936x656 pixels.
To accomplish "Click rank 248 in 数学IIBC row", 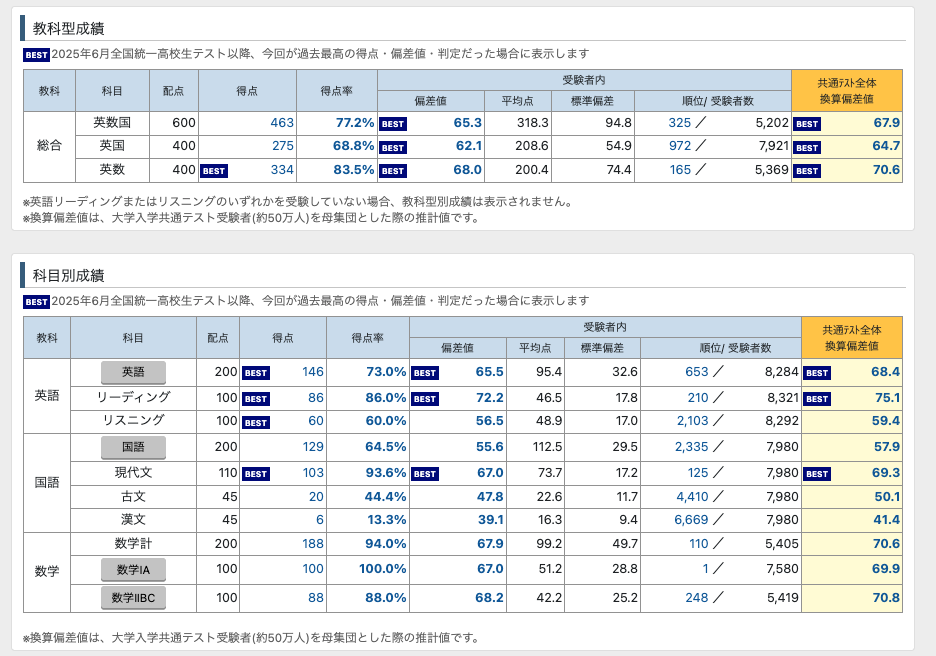I will tap(697, 598).
